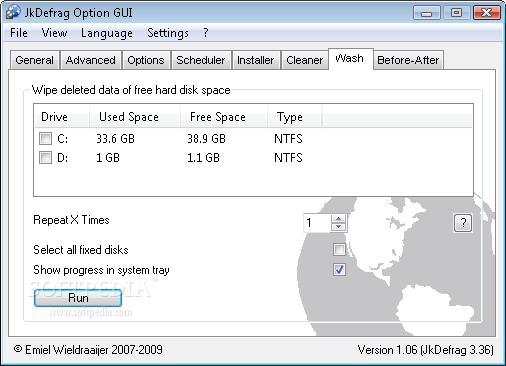Switch to the Before-After tab
This screenshot has width=506, height=366.
(x=408, y=60)
